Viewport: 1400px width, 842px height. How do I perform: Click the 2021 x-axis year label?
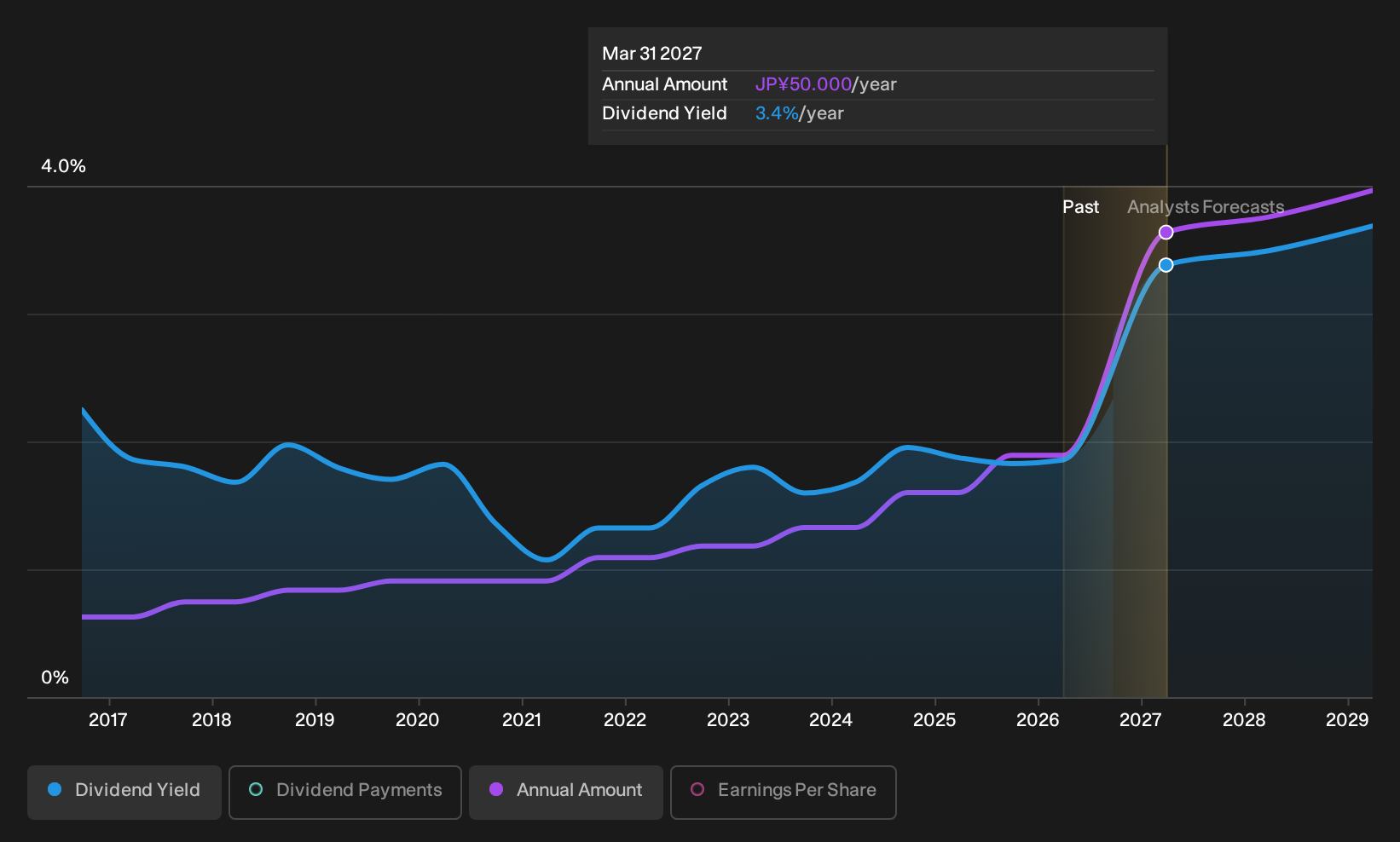tap(522, 720)
